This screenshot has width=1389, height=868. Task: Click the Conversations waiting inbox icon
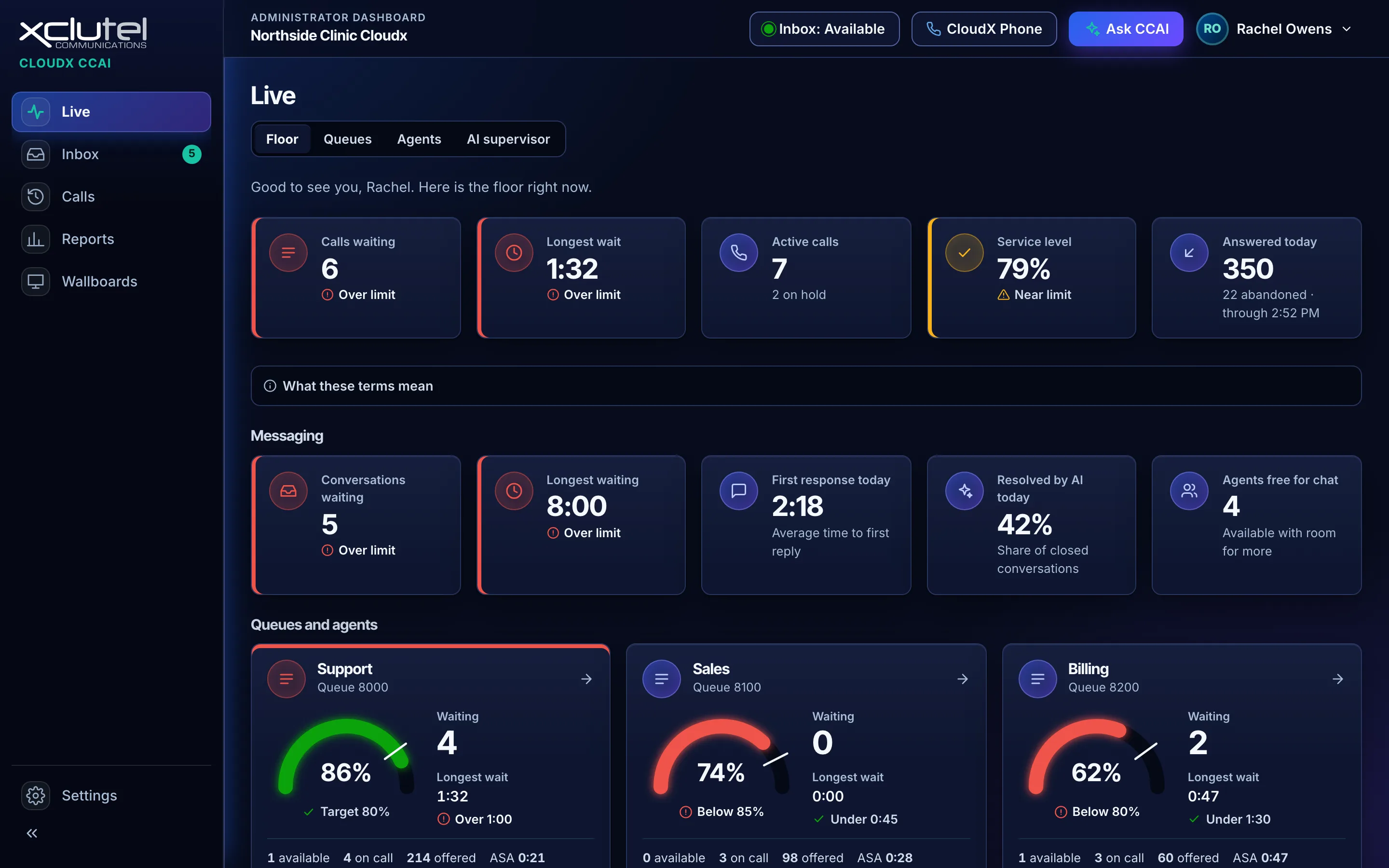click(288, 491)
